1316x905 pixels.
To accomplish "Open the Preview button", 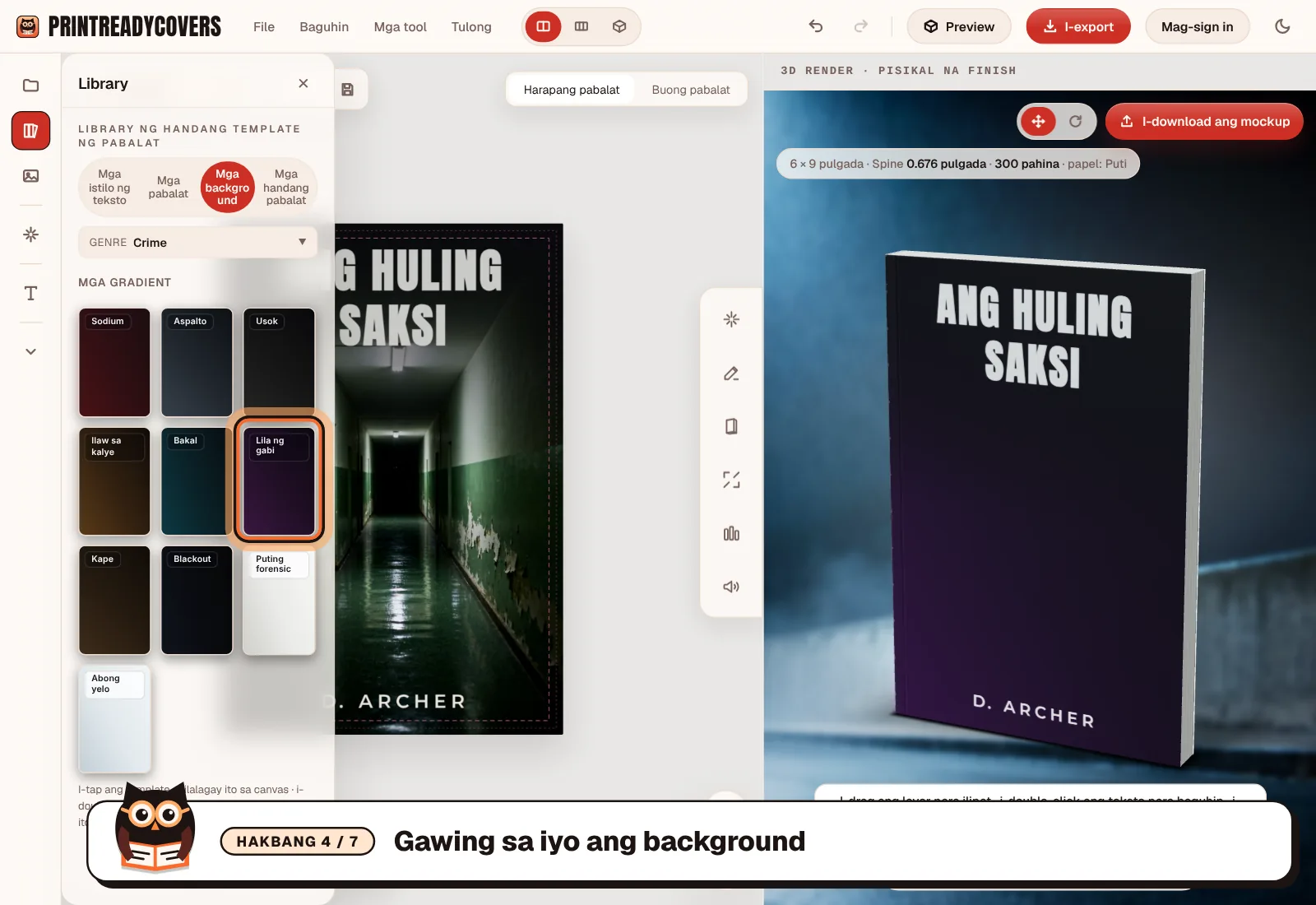I will [x=959, y=26].
